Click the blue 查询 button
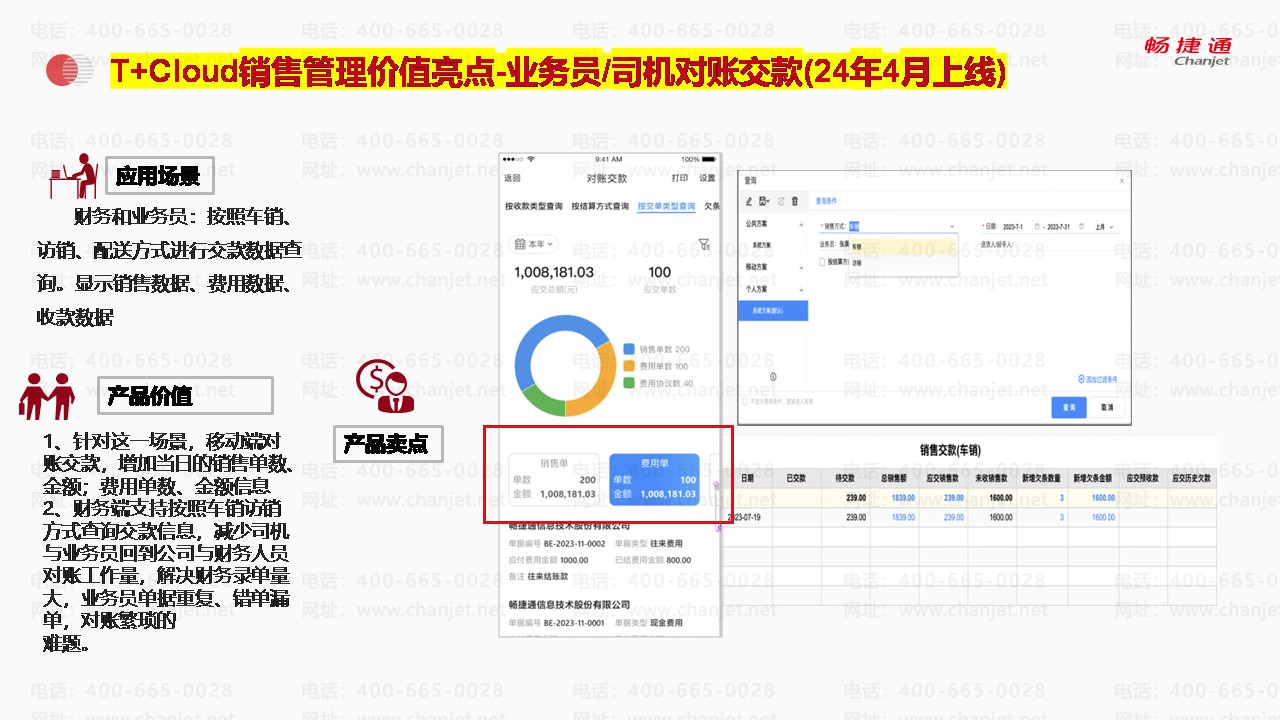 click(x=1069, y=408)
